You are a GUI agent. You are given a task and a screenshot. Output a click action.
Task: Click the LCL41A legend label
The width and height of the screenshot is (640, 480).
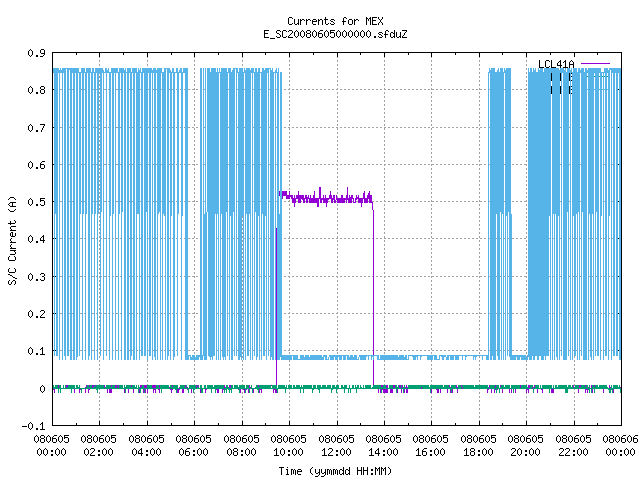tap(556, 64)
